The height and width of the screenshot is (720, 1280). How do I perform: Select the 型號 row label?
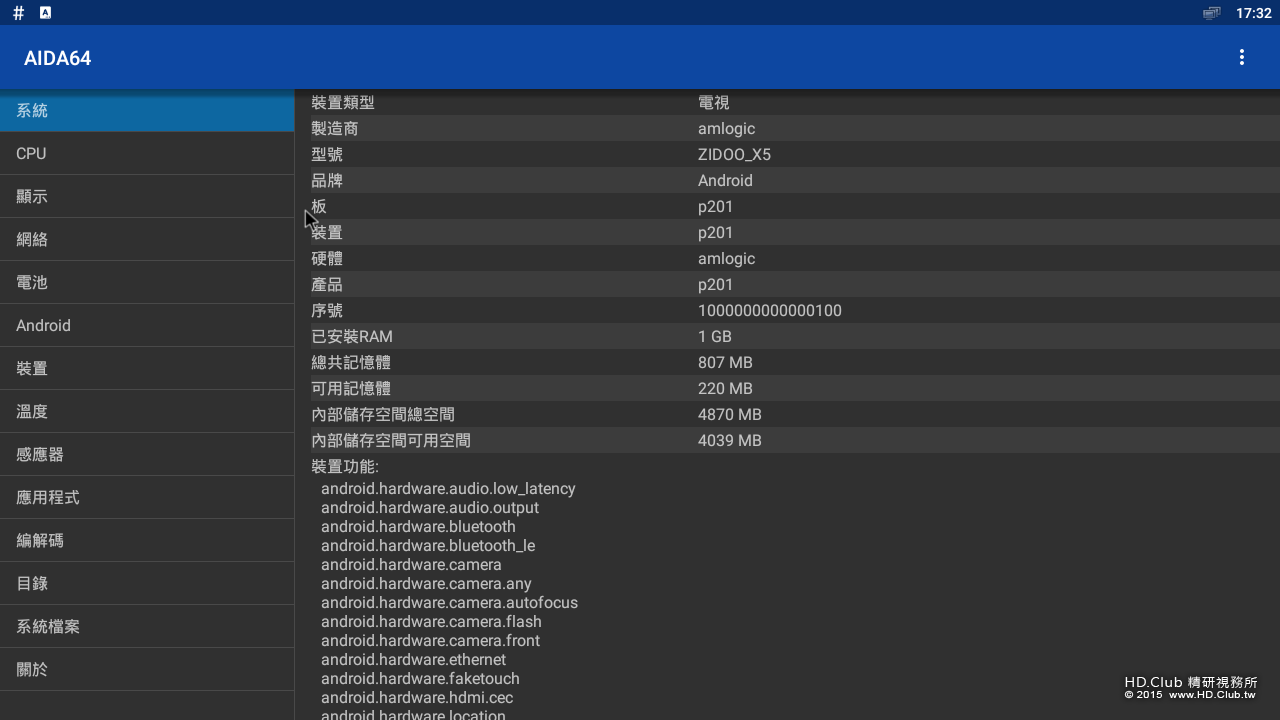point(327,155)
